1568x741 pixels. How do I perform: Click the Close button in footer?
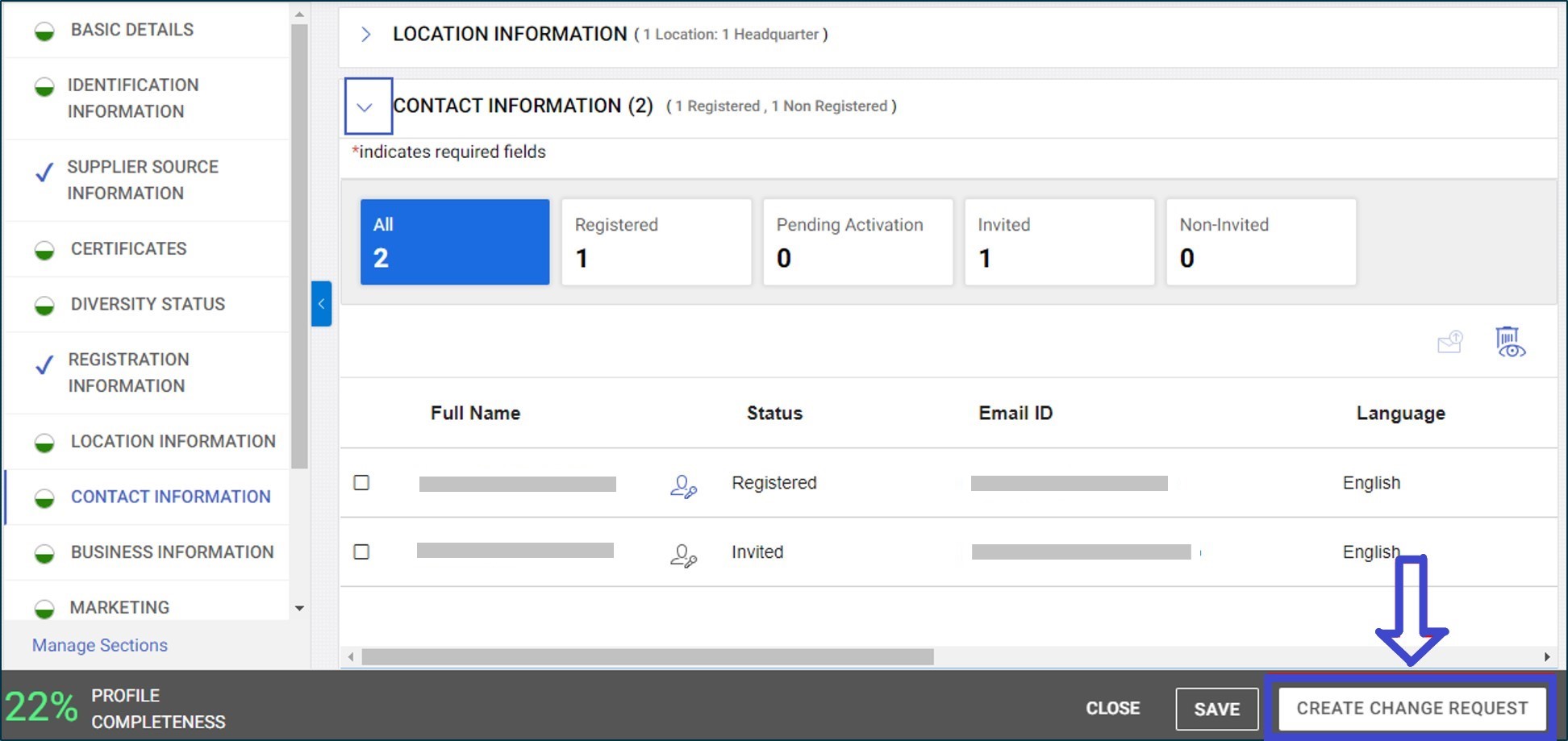(1112, 708)
